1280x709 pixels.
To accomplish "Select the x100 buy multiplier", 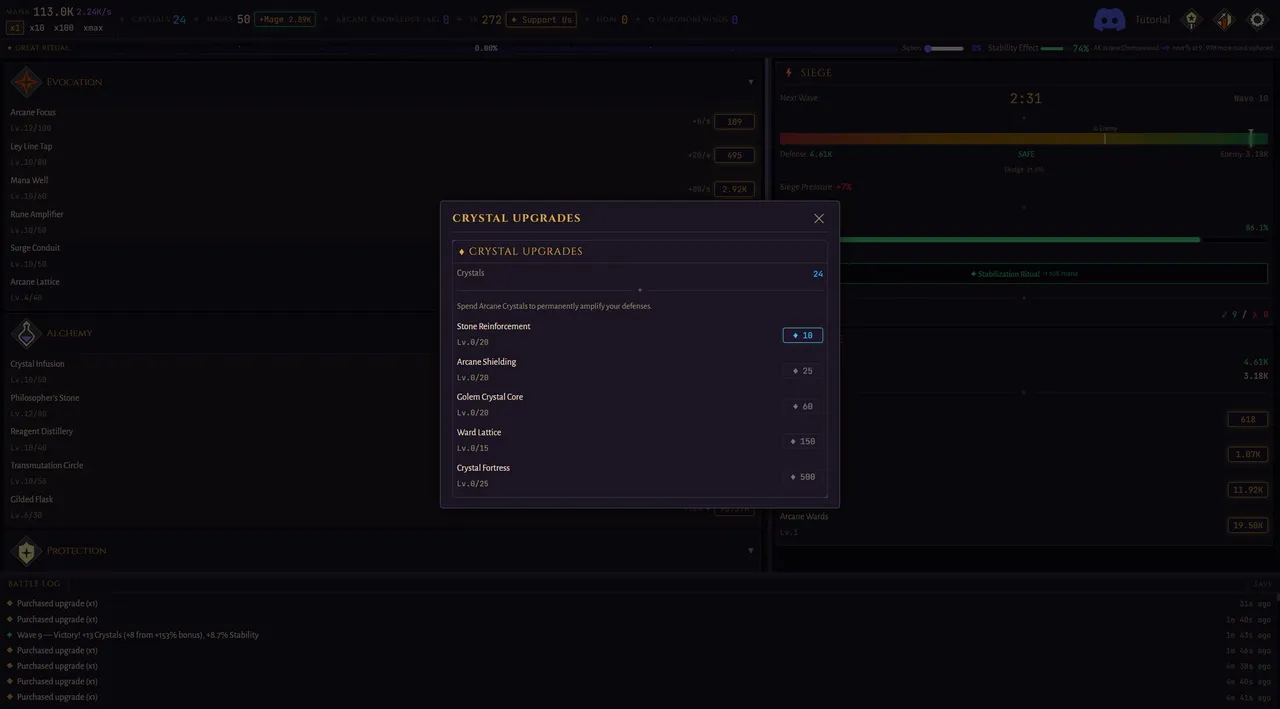I will pos(64,28).
